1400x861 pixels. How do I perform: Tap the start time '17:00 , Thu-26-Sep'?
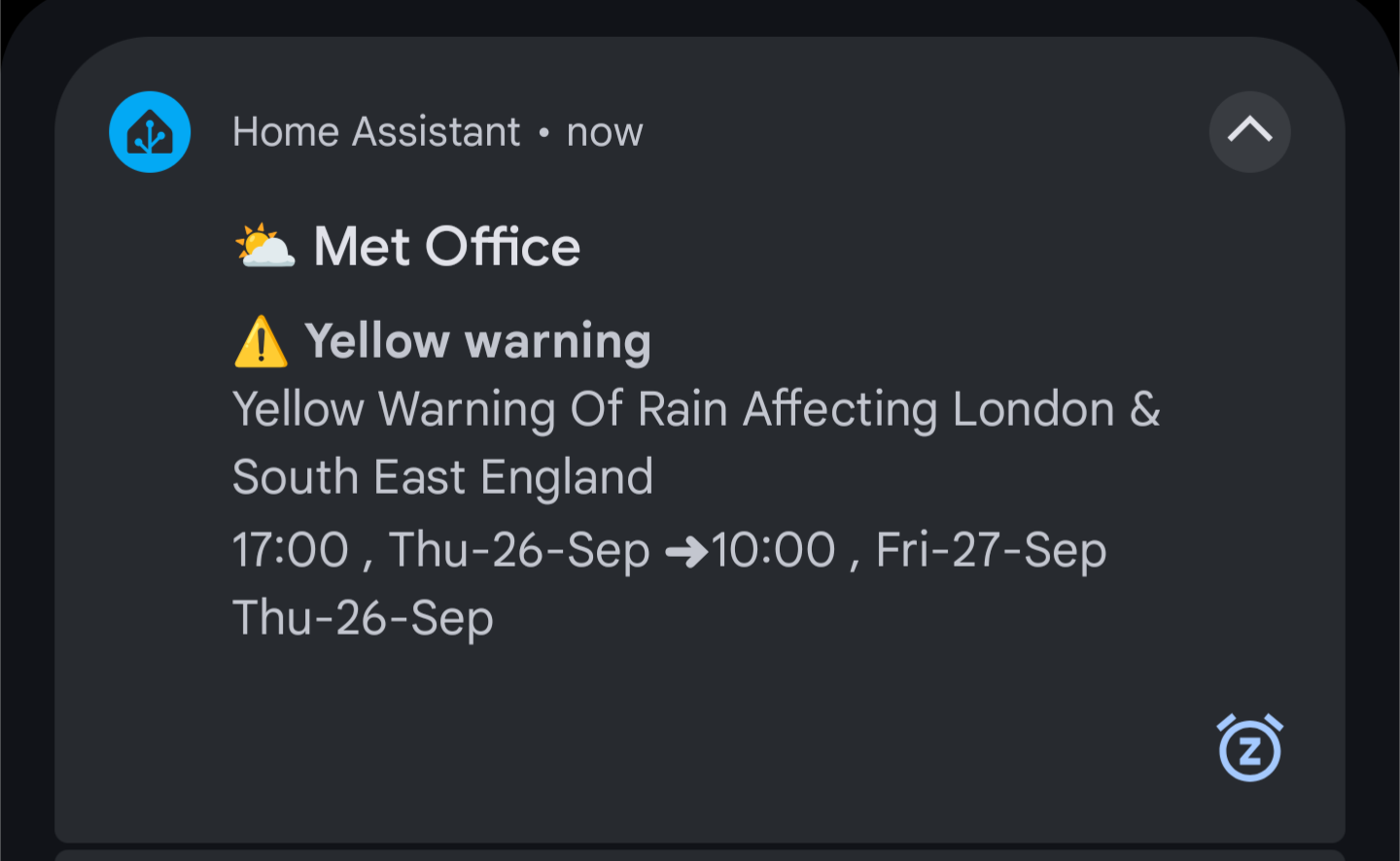441,550
